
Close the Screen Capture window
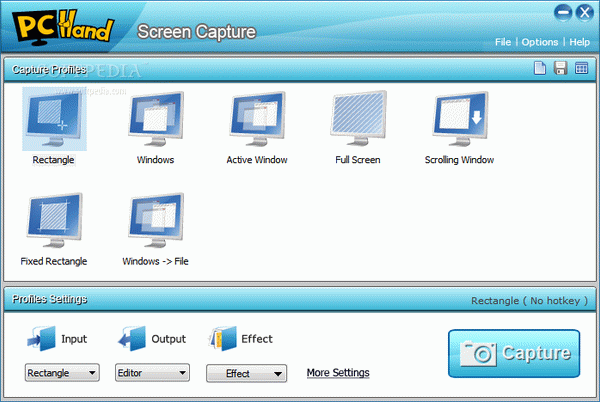pos(585,13)
